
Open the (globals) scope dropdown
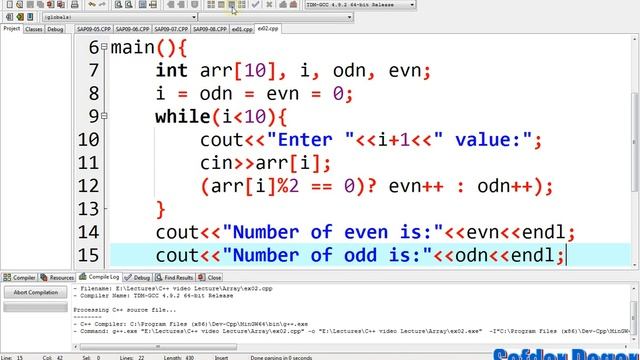pos(120,17)
